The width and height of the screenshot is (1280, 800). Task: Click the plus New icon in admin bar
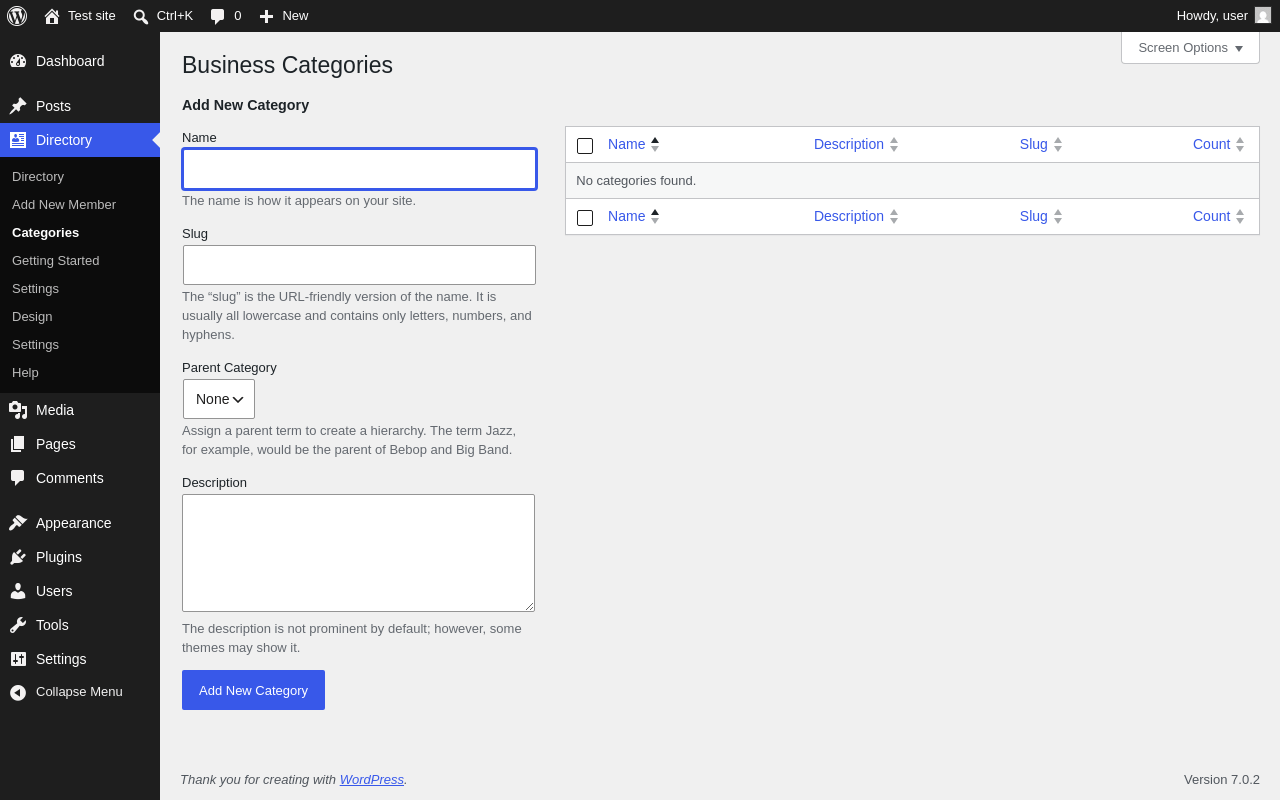(266, 16)
